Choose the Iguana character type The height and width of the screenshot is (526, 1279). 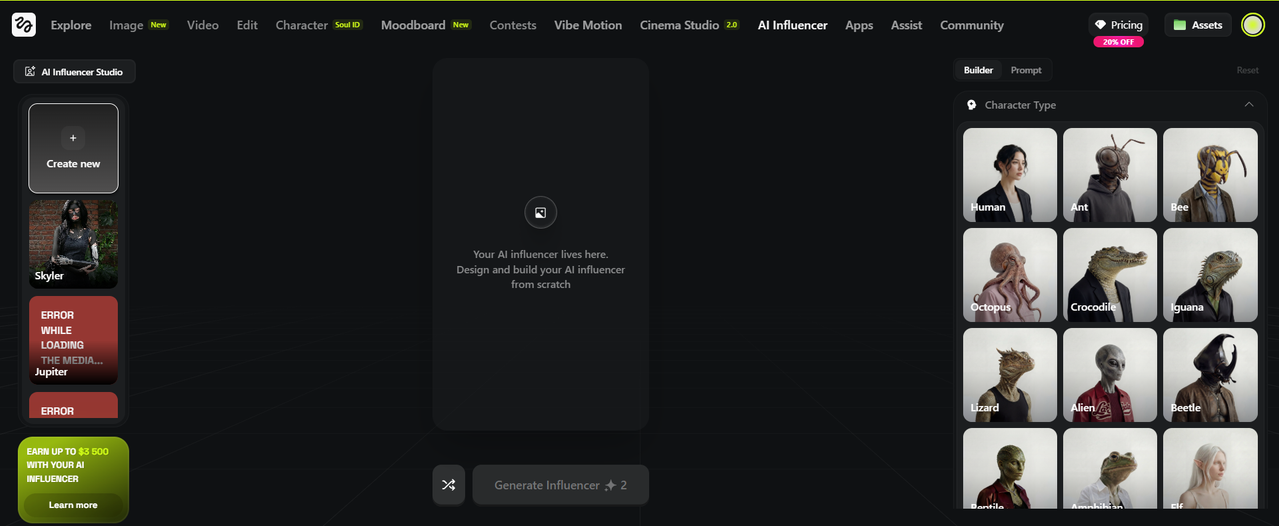coord(1210,275)
